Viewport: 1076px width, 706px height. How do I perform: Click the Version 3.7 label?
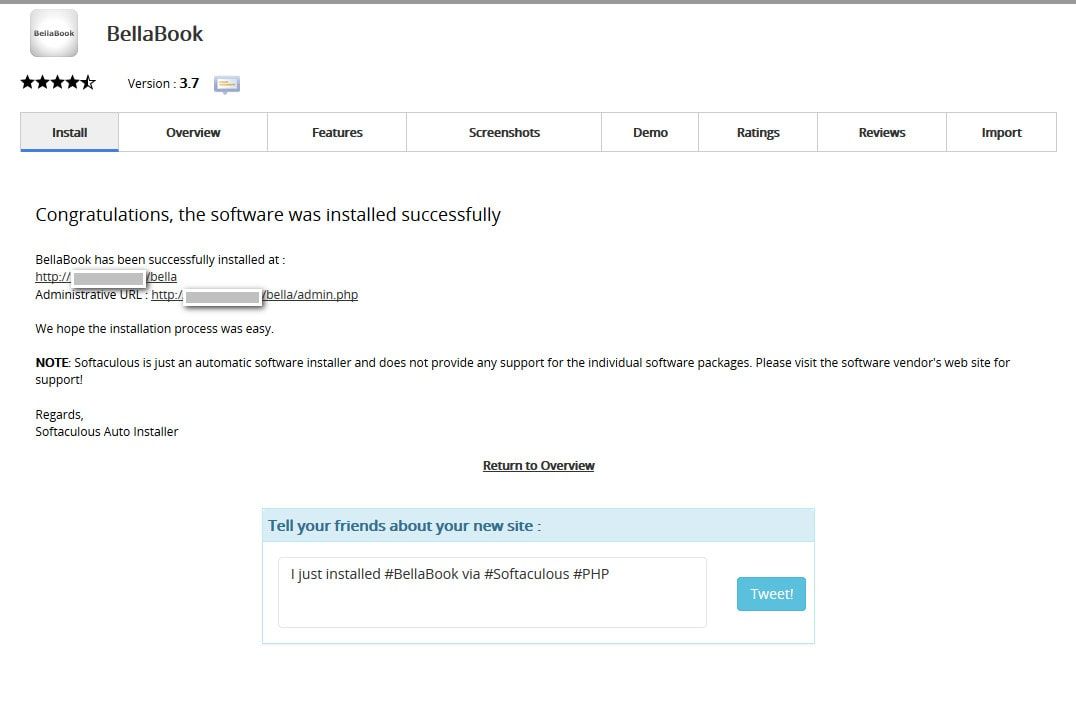point(163,84)
